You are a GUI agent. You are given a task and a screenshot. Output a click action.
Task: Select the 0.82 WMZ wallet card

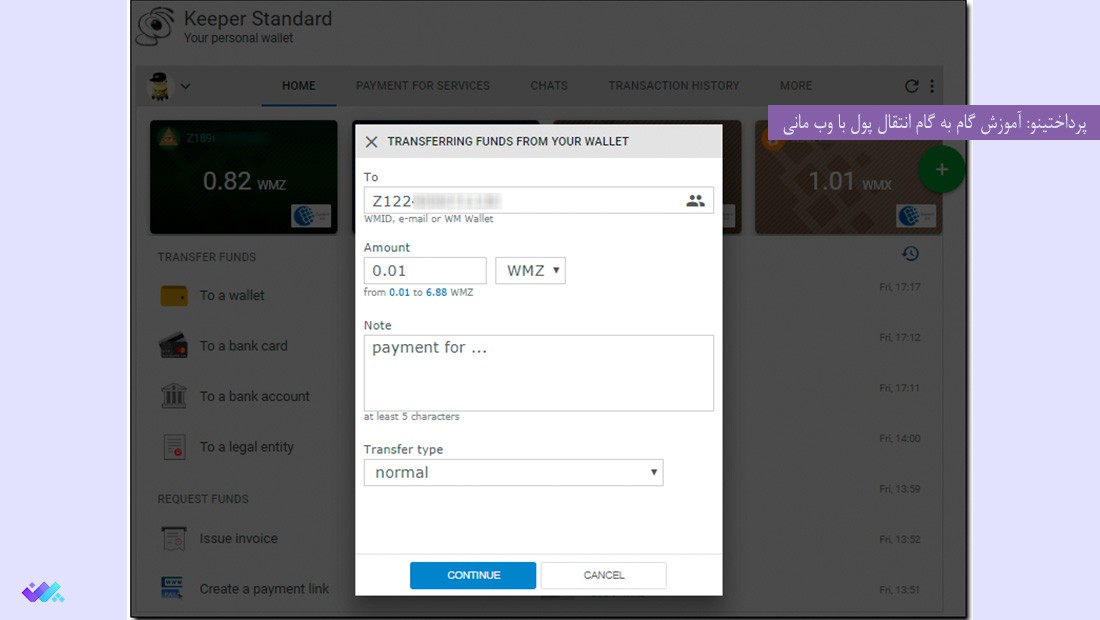coord(243,177)
